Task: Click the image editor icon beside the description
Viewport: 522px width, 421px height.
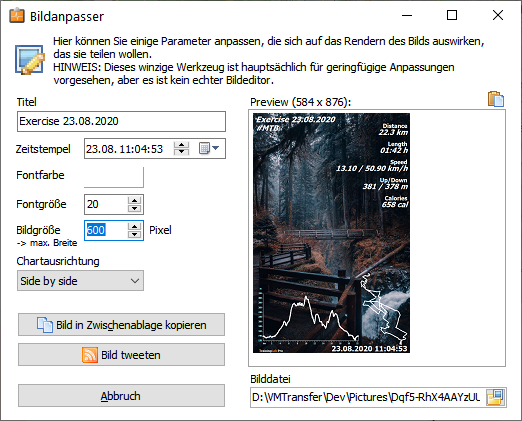Action: [x=30, y=59]
